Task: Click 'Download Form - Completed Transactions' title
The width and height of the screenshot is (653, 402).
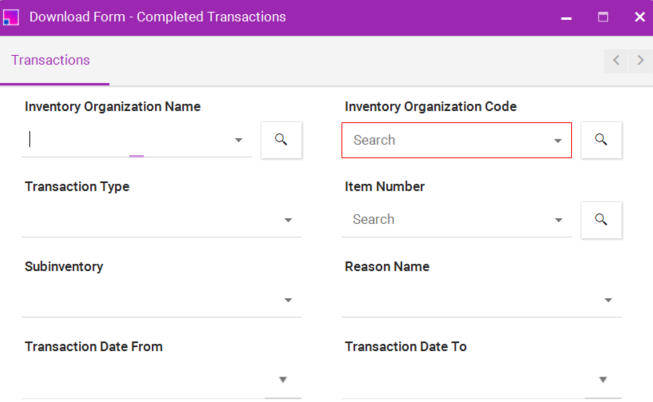Action: tap(157, 17)
